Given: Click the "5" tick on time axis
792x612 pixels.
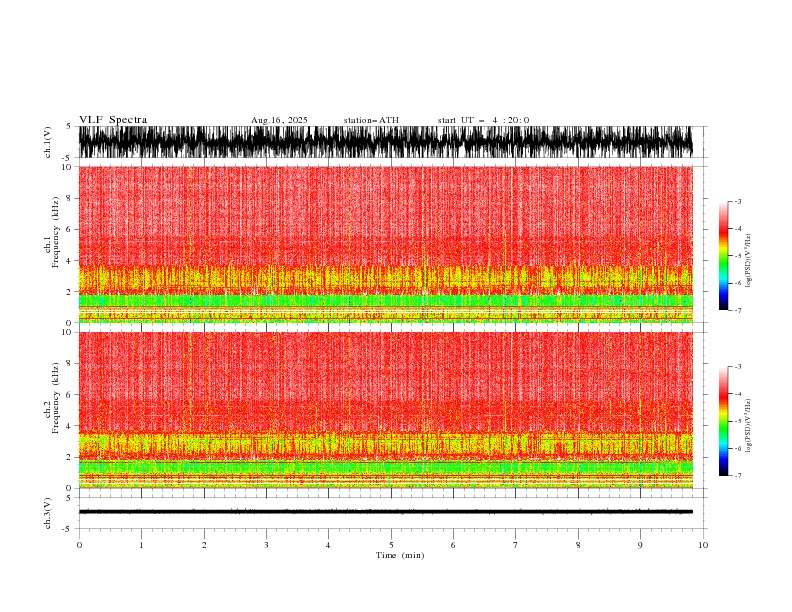Looking at the screenshot, I should pyautogui.click(x=391, y=545).
